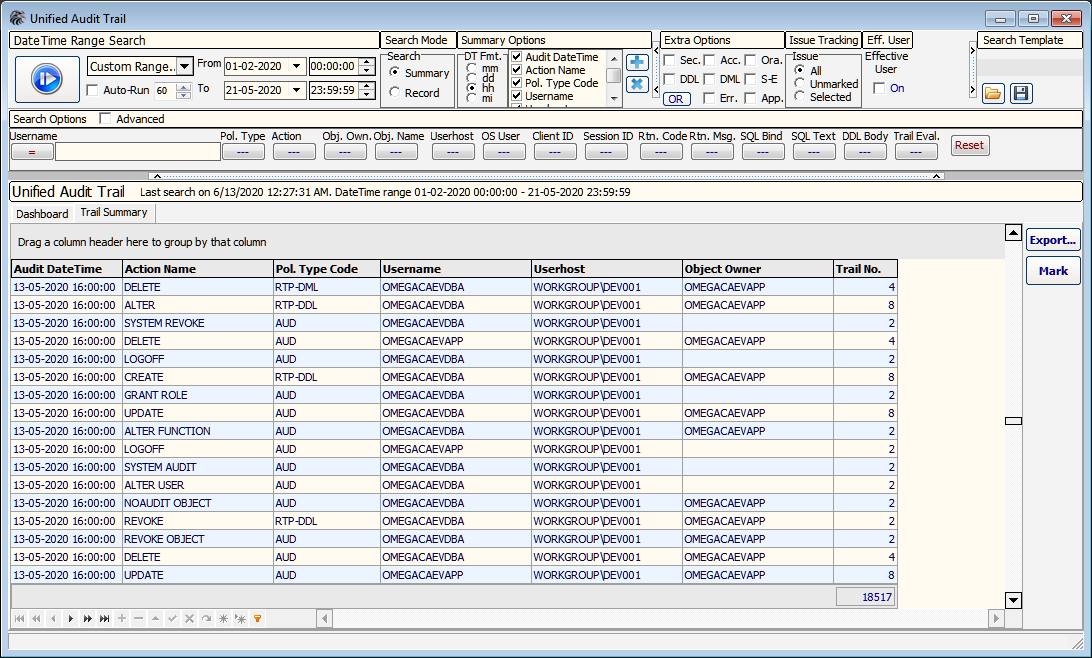Screen dimensions: 1092x658
Task: Run the search with the blue play button
Action: [47, 79]
